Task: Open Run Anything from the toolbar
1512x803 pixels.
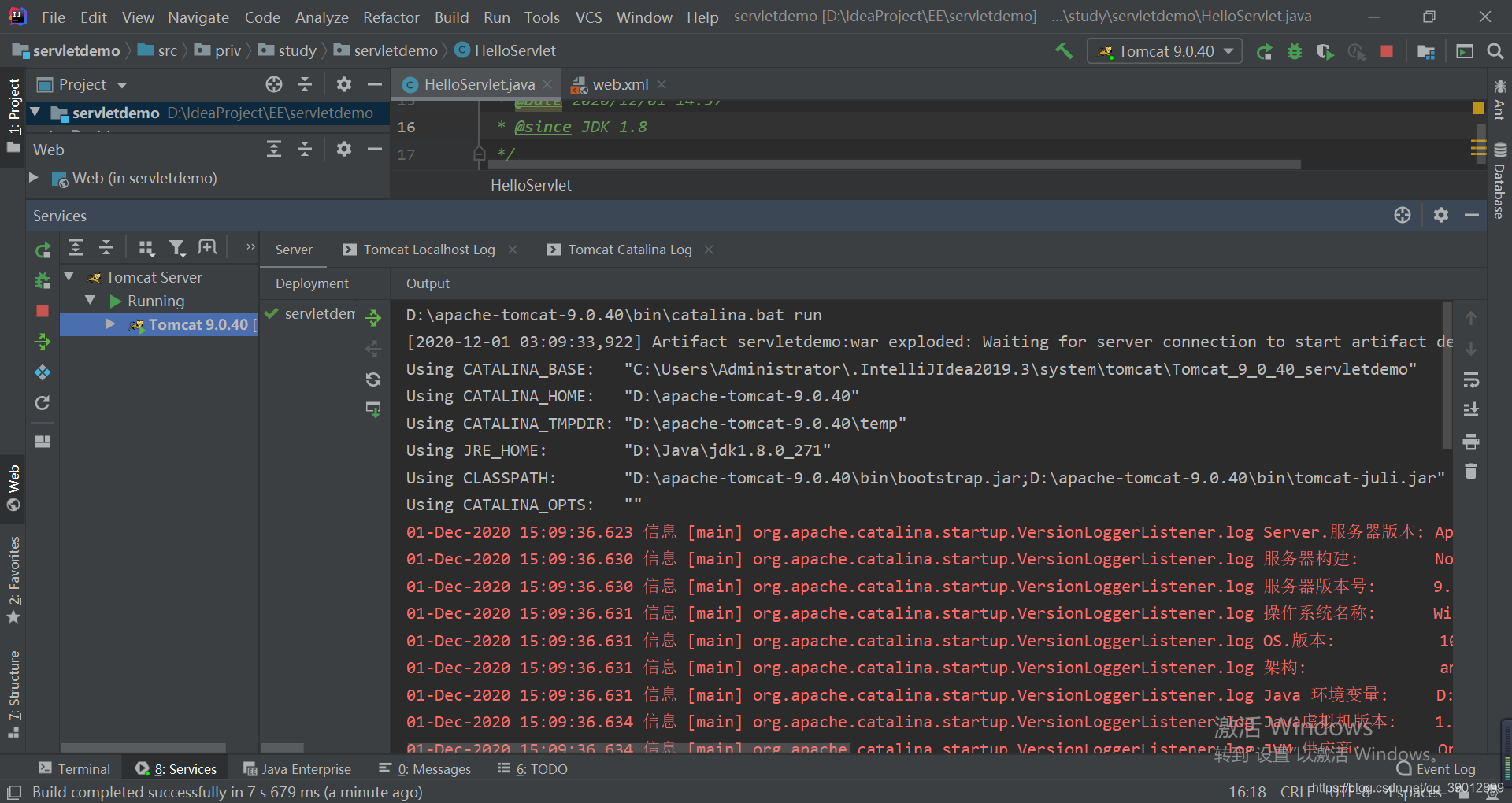Action: point(1465,52)
